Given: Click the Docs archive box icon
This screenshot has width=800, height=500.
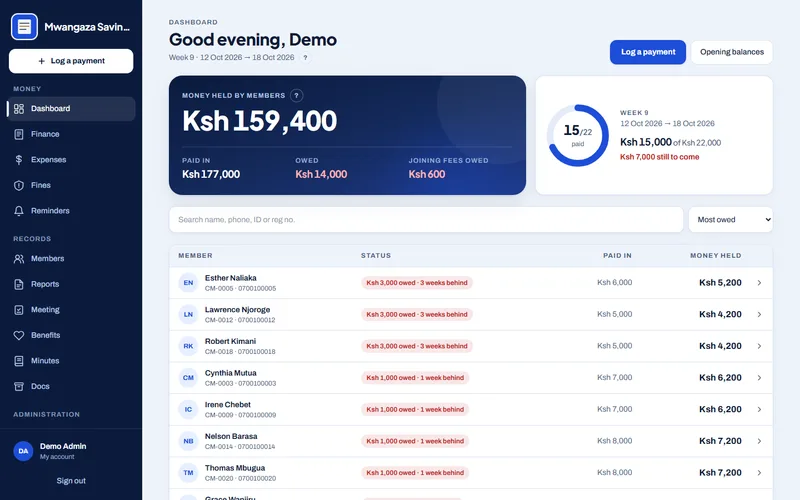Looking at the screenshot, I should pyautogui.click(x=19, y=386).
